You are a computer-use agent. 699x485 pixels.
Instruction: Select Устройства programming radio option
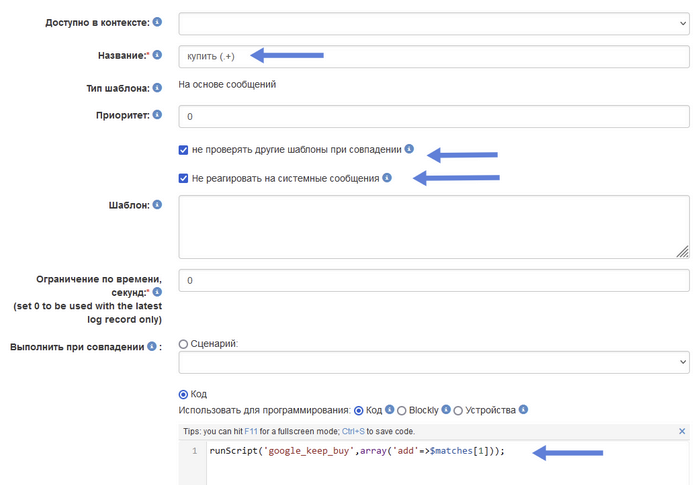click(458, 411)
